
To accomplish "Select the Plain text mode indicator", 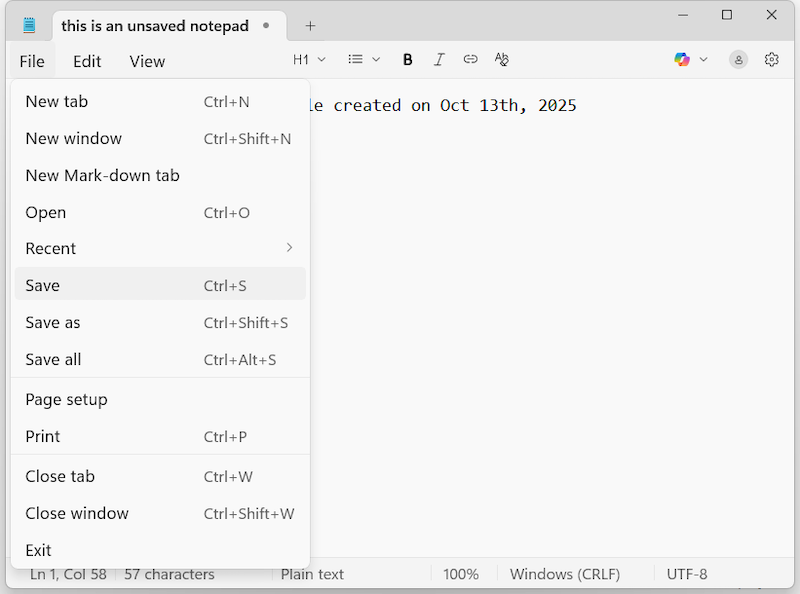I will click(311, 574).
